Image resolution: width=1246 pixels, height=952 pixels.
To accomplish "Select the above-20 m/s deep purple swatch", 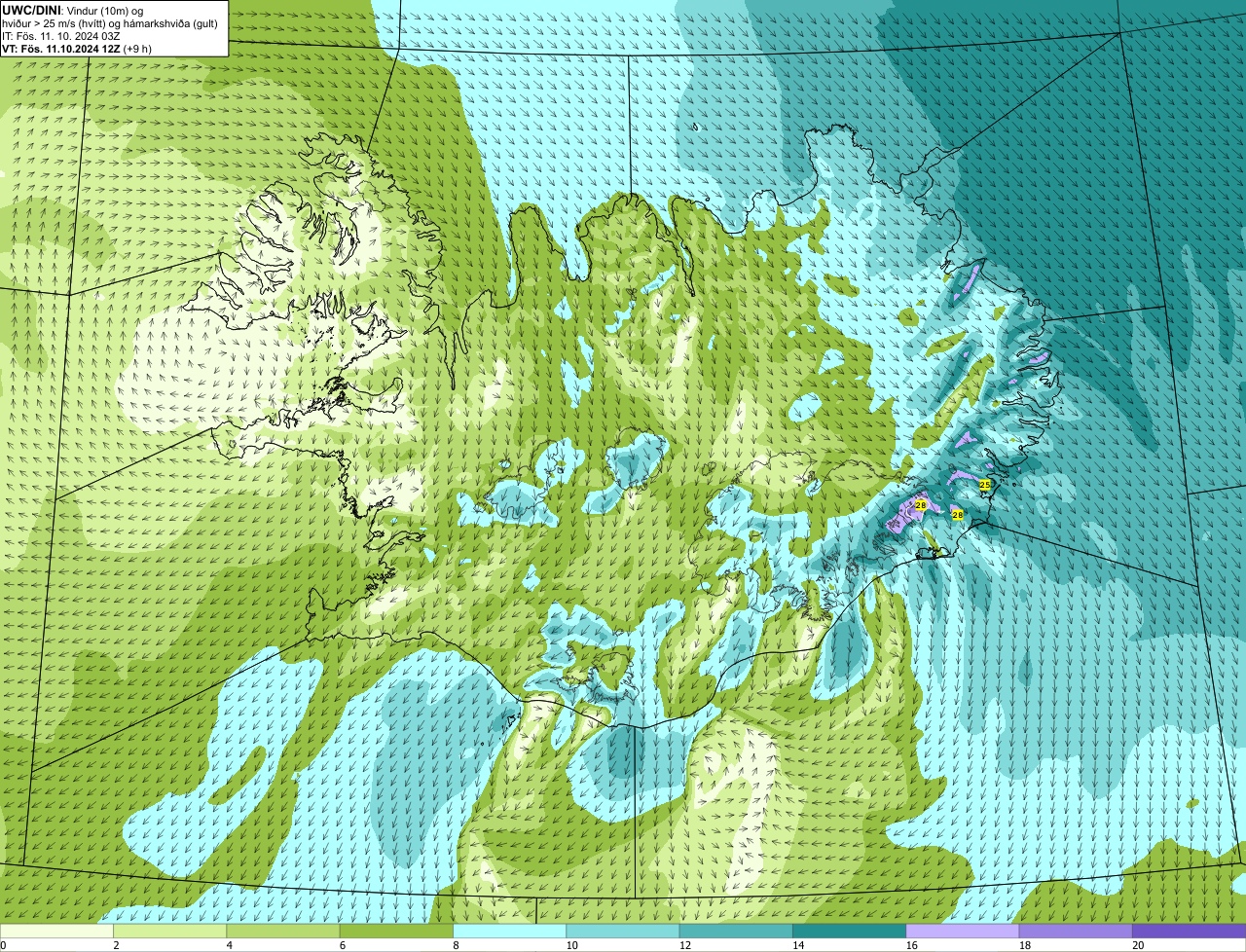I will (x=1189, y=931).
